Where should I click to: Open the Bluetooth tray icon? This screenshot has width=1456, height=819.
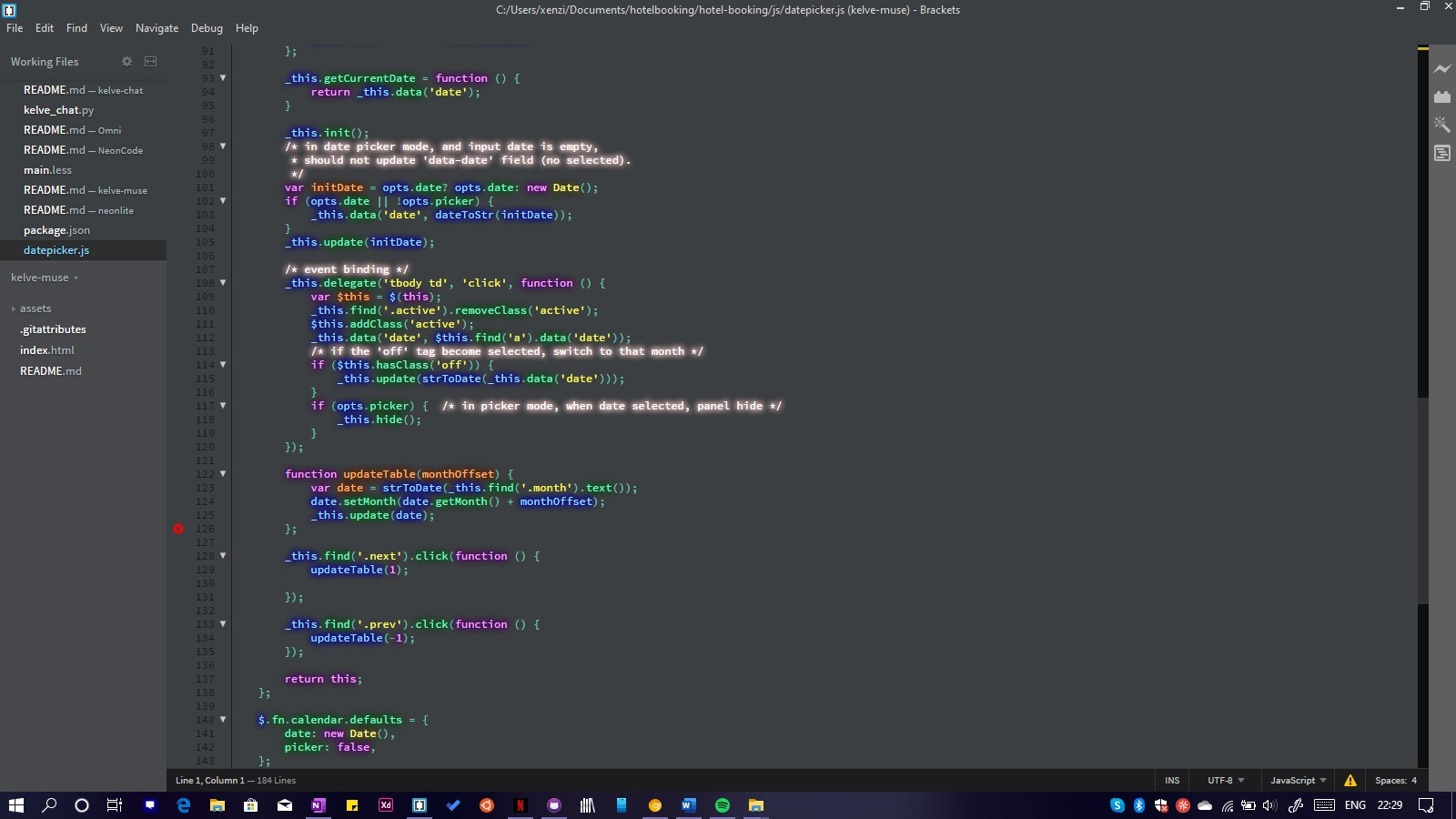click(1139, 805)
